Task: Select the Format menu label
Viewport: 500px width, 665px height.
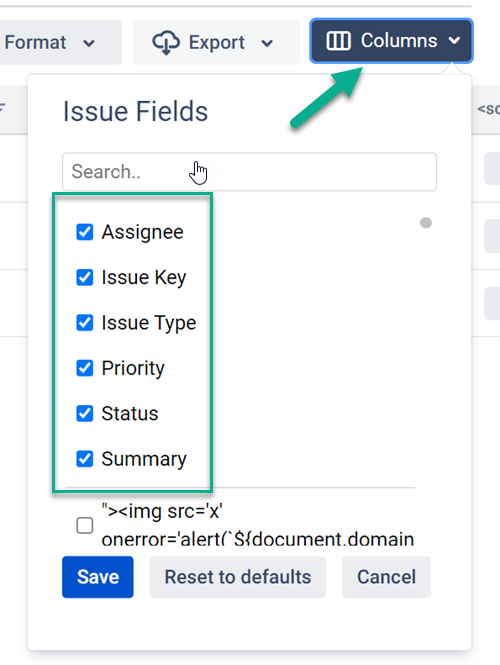Action: (36, 42)
